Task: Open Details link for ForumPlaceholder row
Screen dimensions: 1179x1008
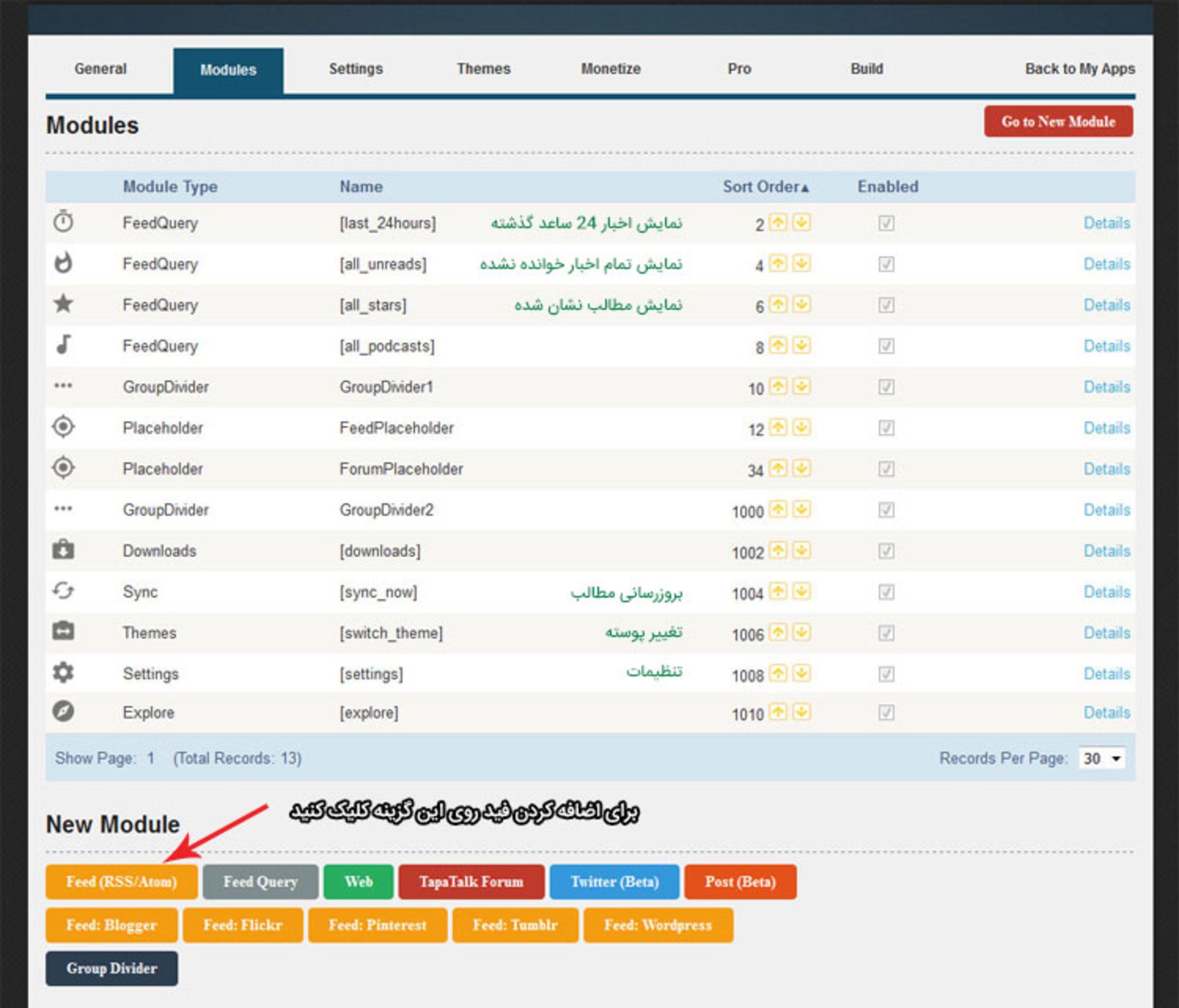Action: tap(1107, 469)
